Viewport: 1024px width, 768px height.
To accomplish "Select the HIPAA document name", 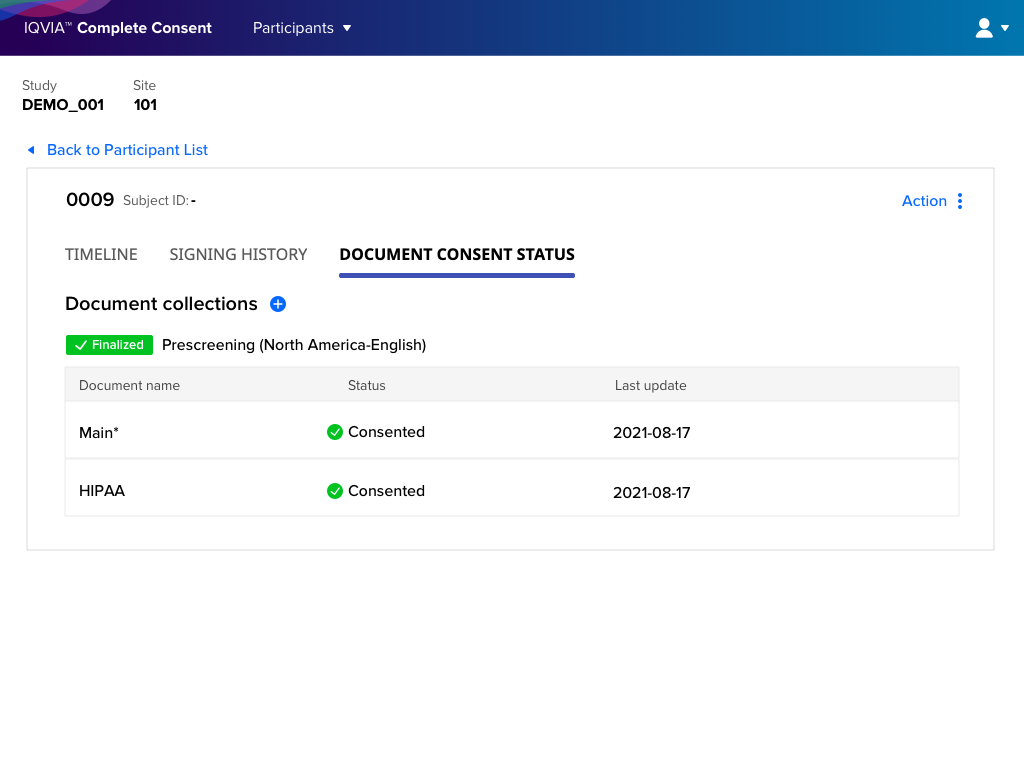I will click(x=102, y=491).
